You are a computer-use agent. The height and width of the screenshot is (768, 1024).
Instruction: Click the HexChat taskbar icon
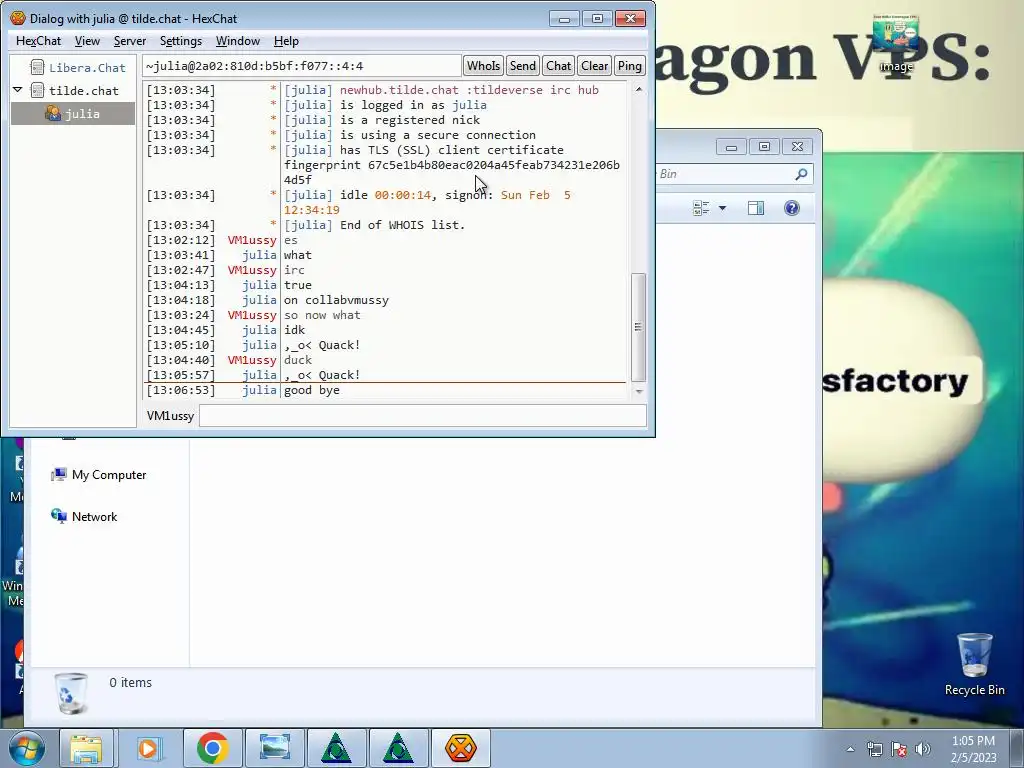pyautogui.click(x=460, y=748)
